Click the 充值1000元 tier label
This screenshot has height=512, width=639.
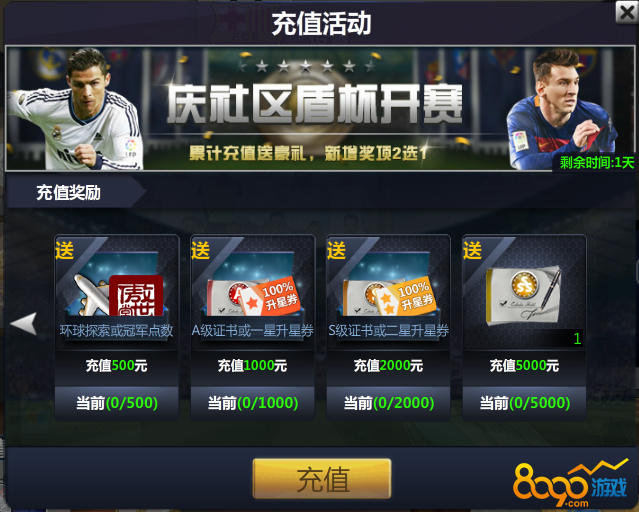point(253,365)
